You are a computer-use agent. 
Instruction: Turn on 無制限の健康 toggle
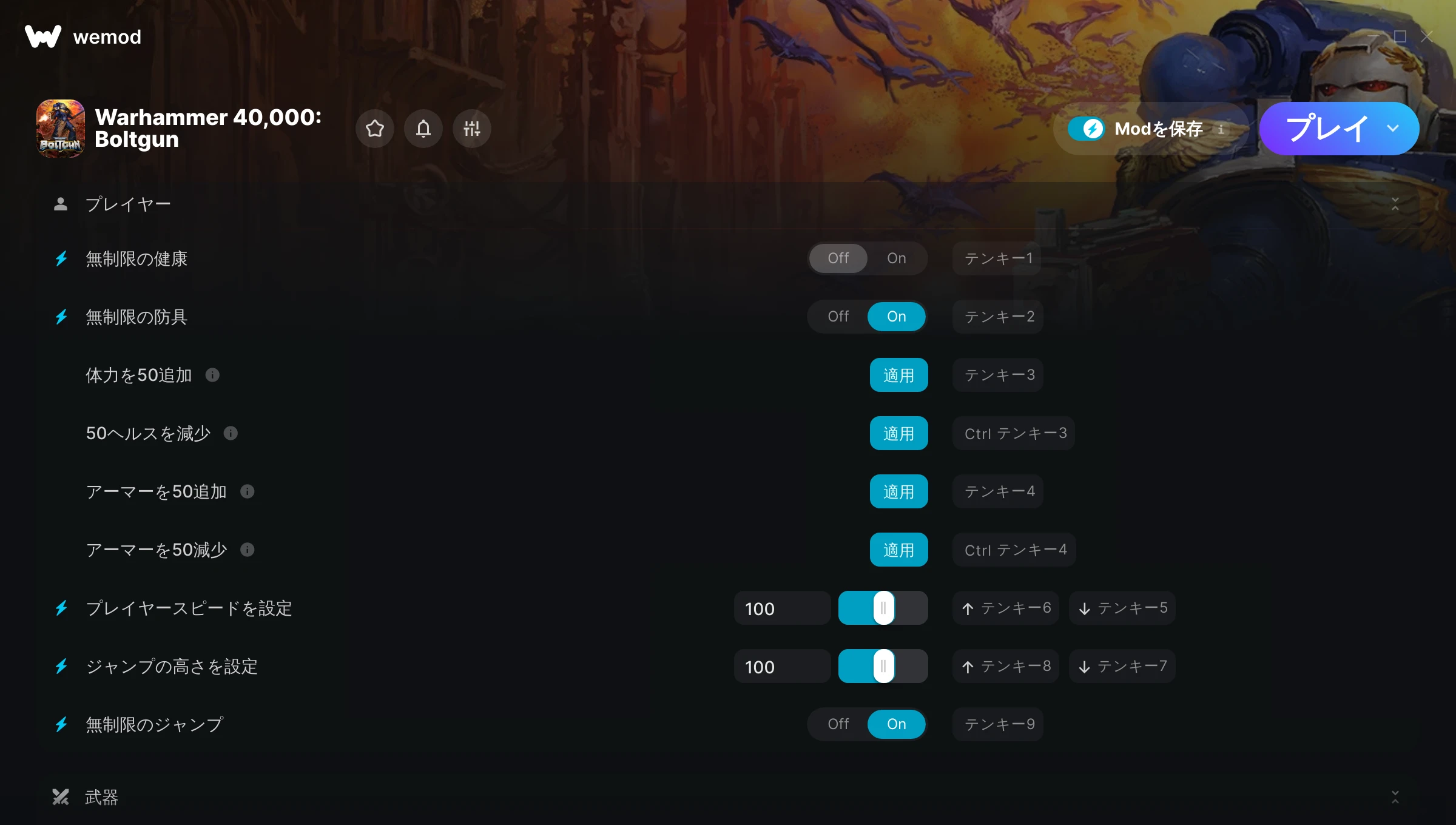pyautogui.click(x=896, y=258)
